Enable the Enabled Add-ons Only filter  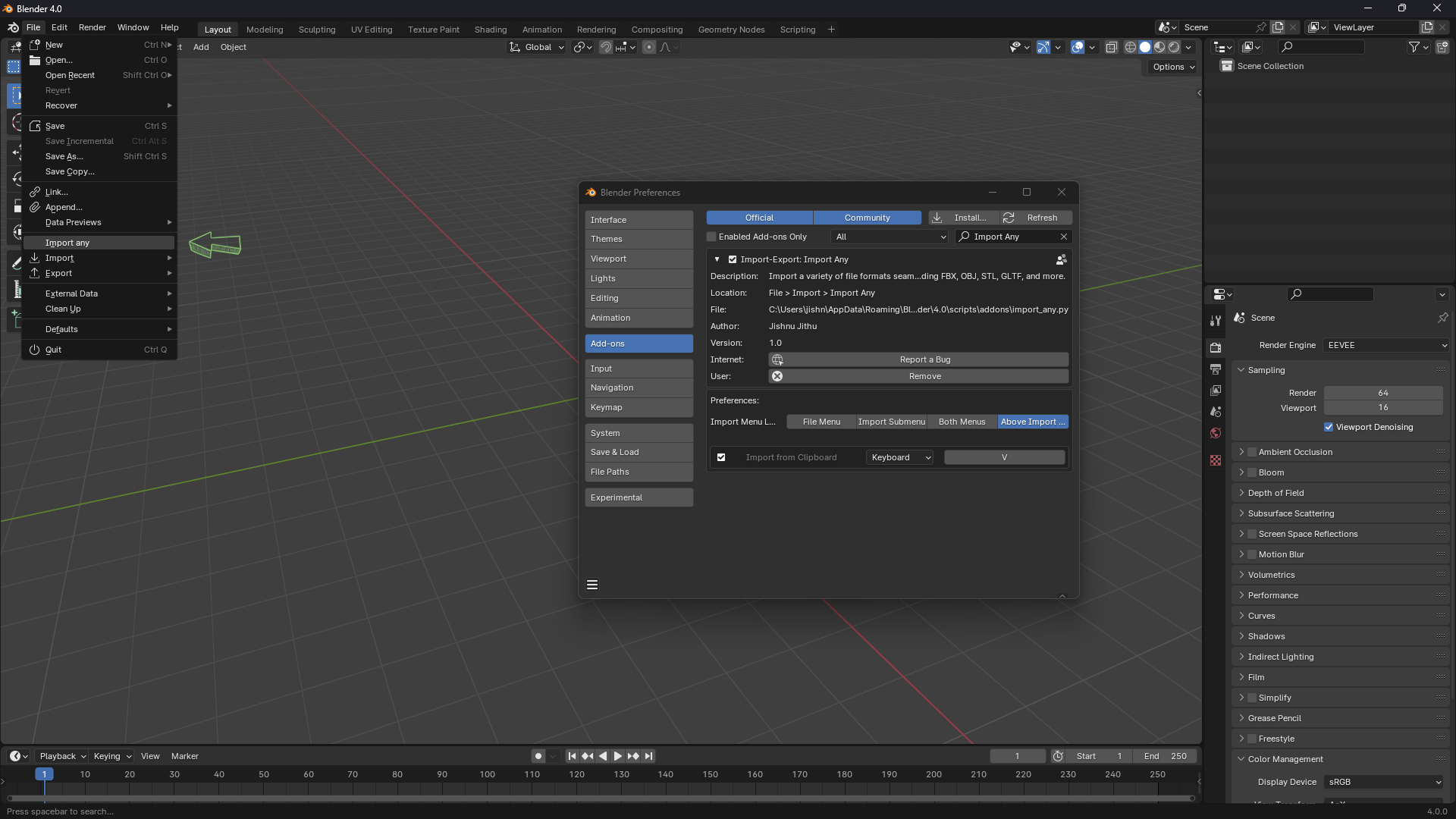tap(711, 237)
